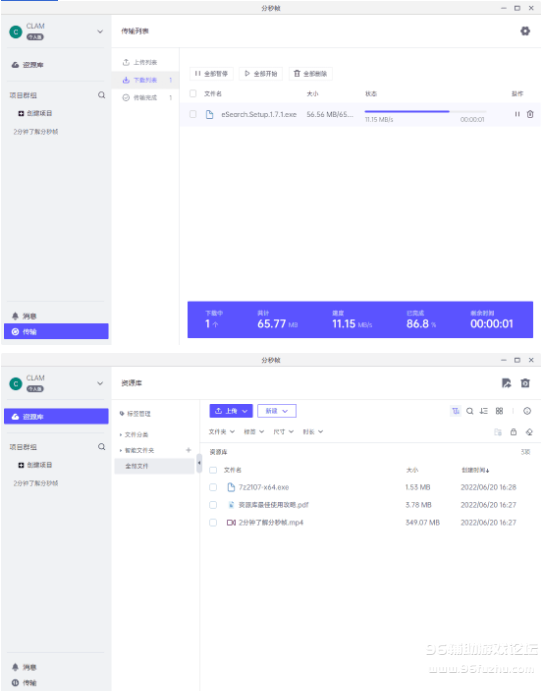Viewport: 547px width, 691px height.
Task: Open the transfer settings gear icon
Action: [525, 31]
